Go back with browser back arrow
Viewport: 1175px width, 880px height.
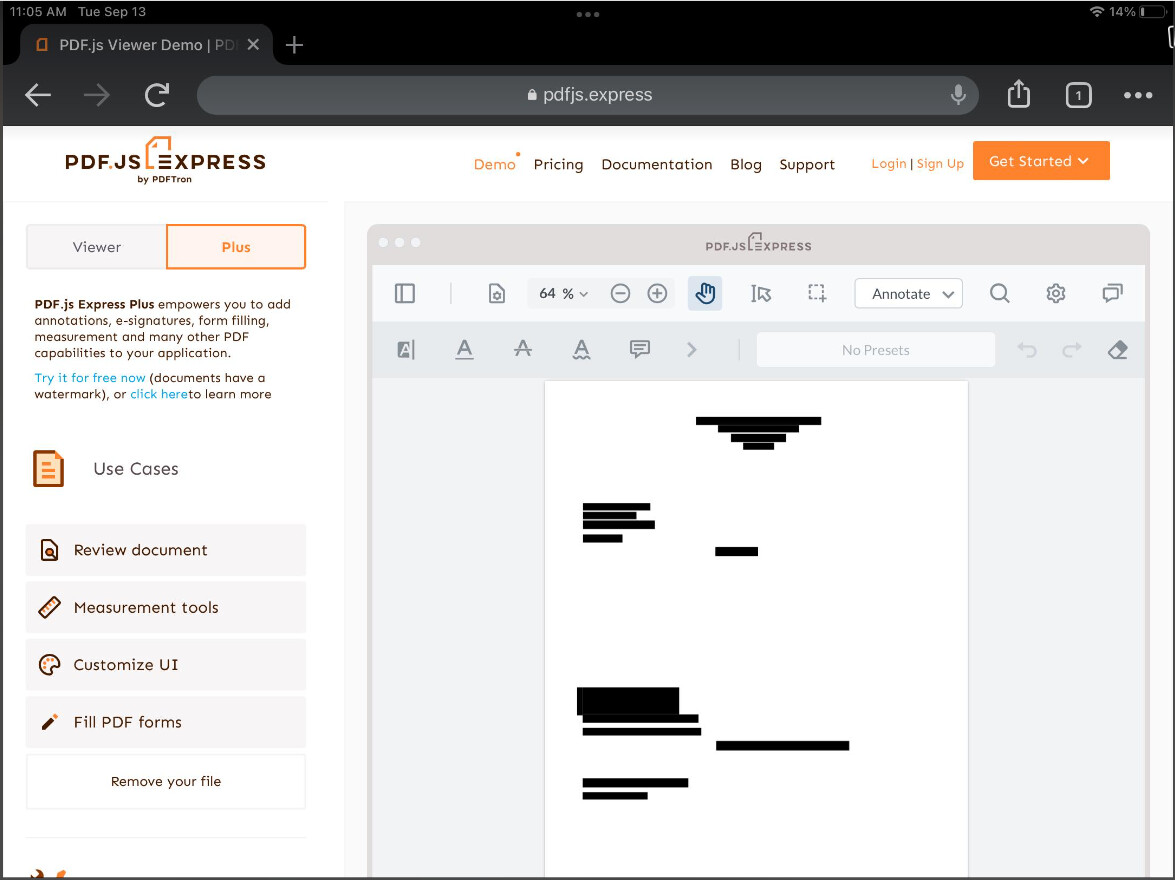pyautogui.click(x=37, y=95)
